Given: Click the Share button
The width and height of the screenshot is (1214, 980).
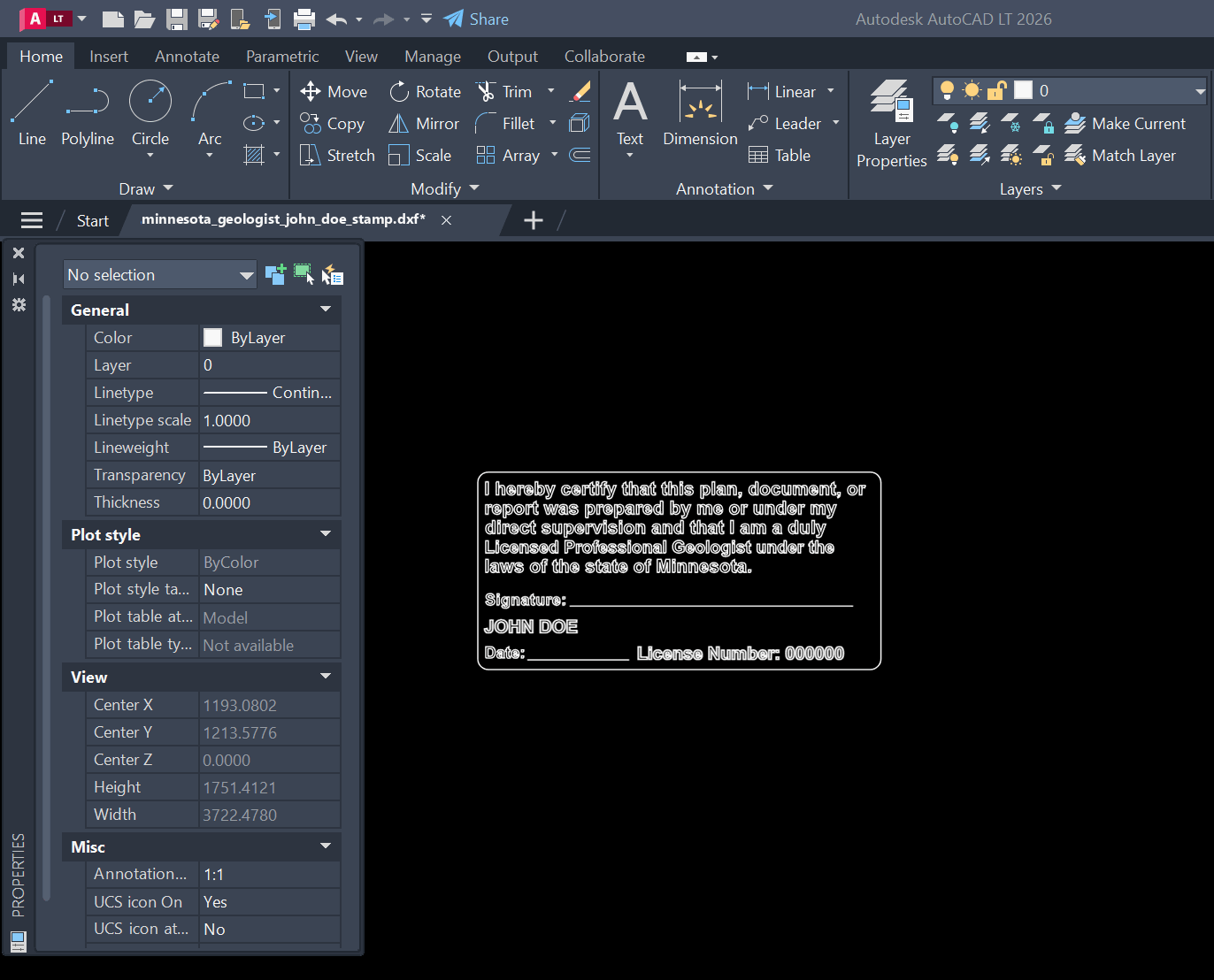Looking at the screenshot, I should (476, 19).
